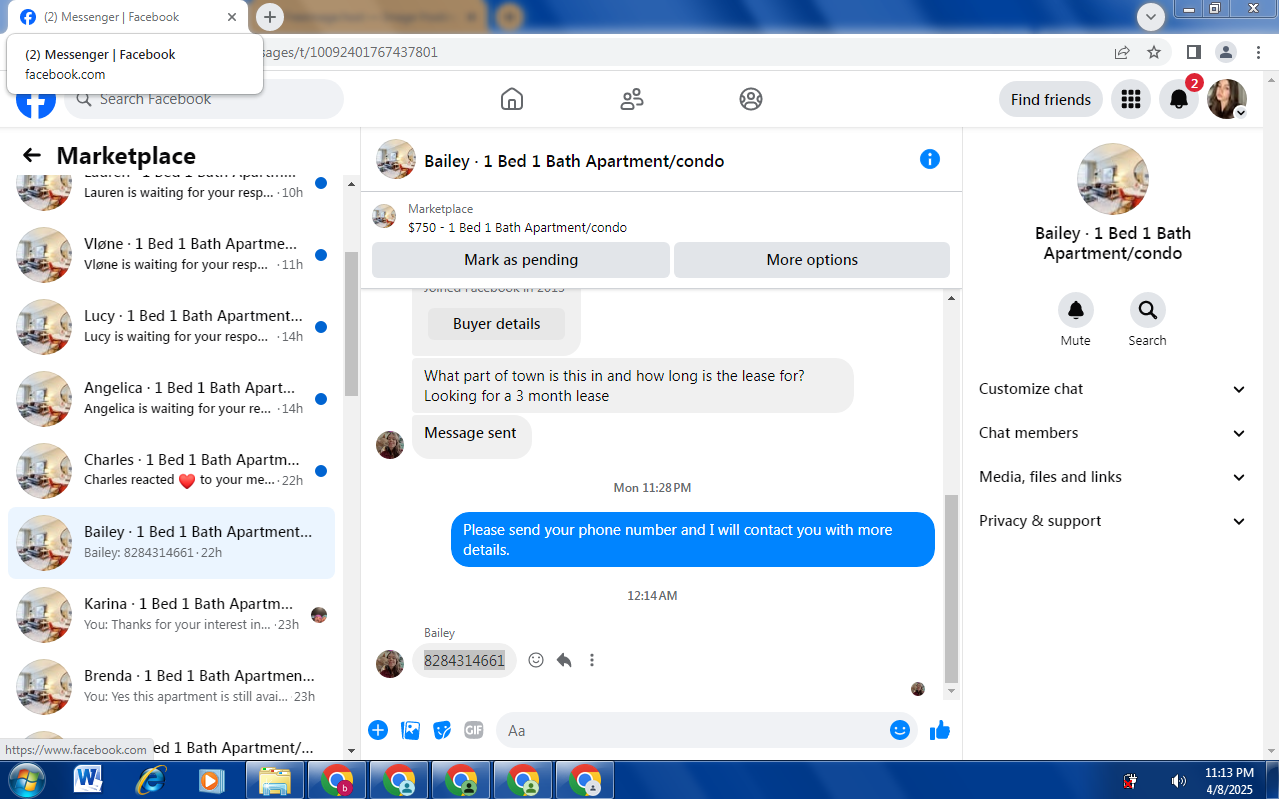Click Find friends button

1051,99
